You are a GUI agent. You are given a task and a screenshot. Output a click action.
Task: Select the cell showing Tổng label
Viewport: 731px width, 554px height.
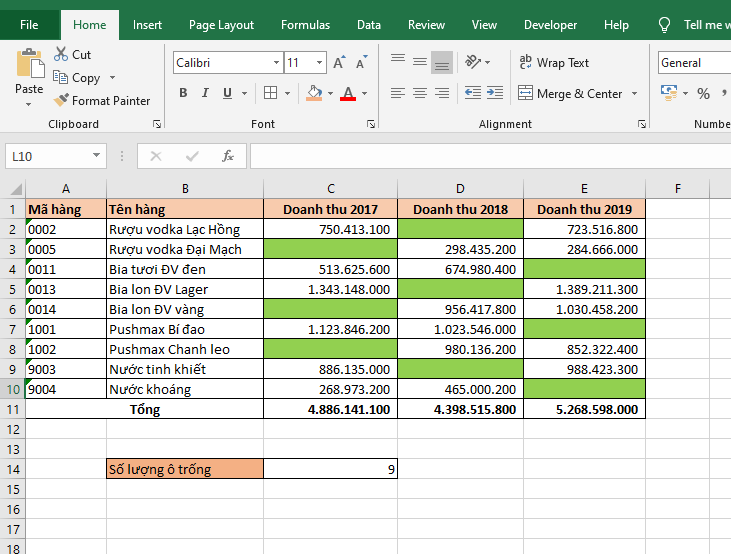[144, 409]
